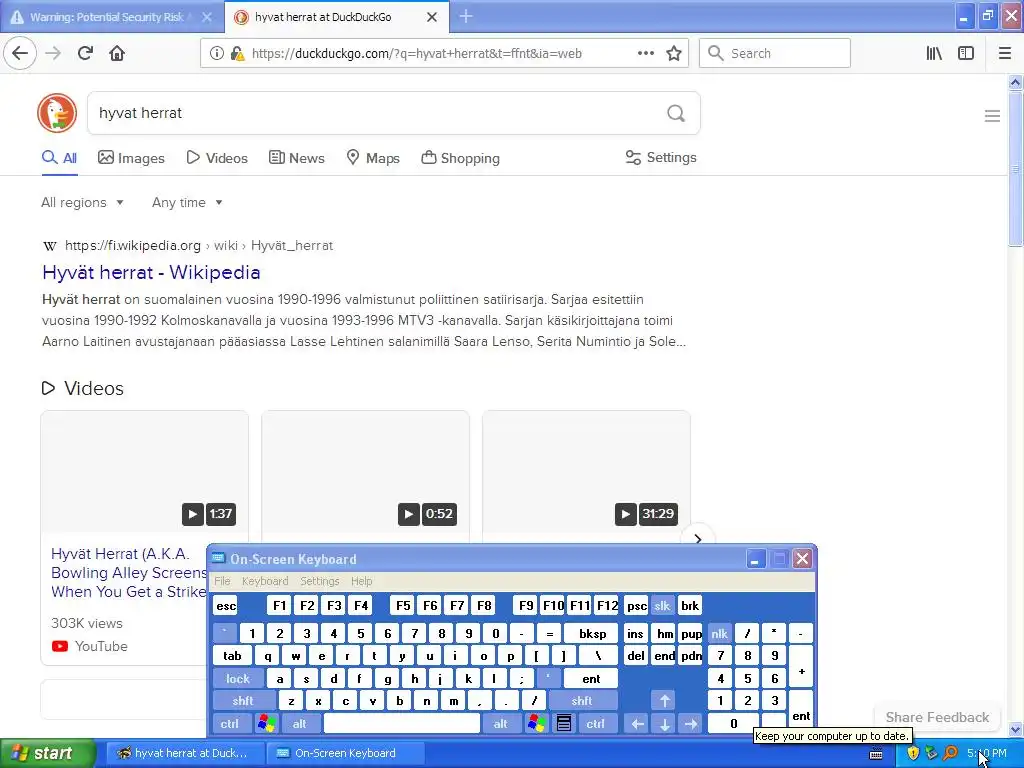
Task: Toggle nlk Num Lock key on On-Screen Keyboard
Action: click(720, 633)
